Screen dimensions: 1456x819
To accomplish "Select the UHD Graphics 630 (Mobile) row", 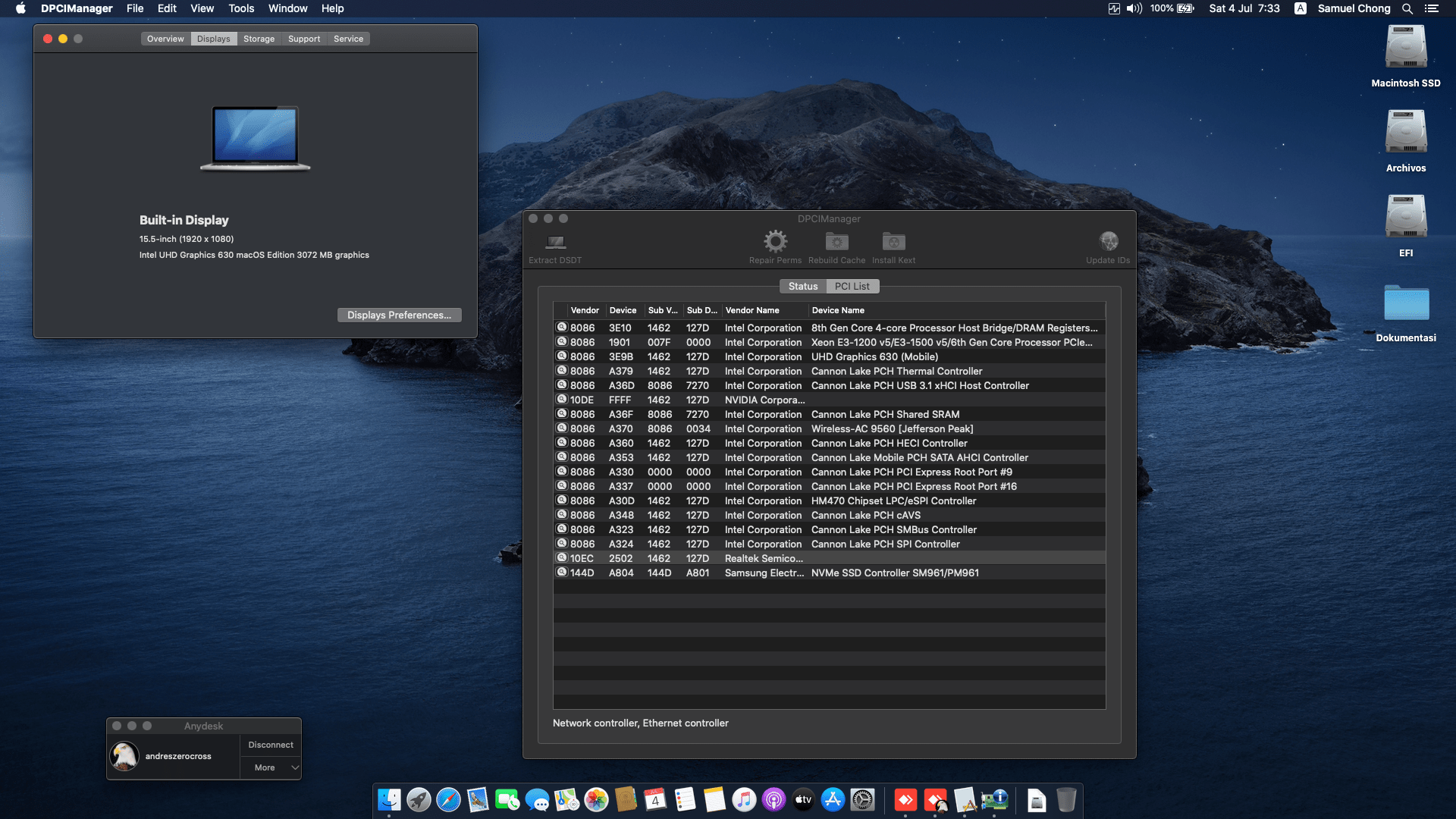I will tap(829, 356).
